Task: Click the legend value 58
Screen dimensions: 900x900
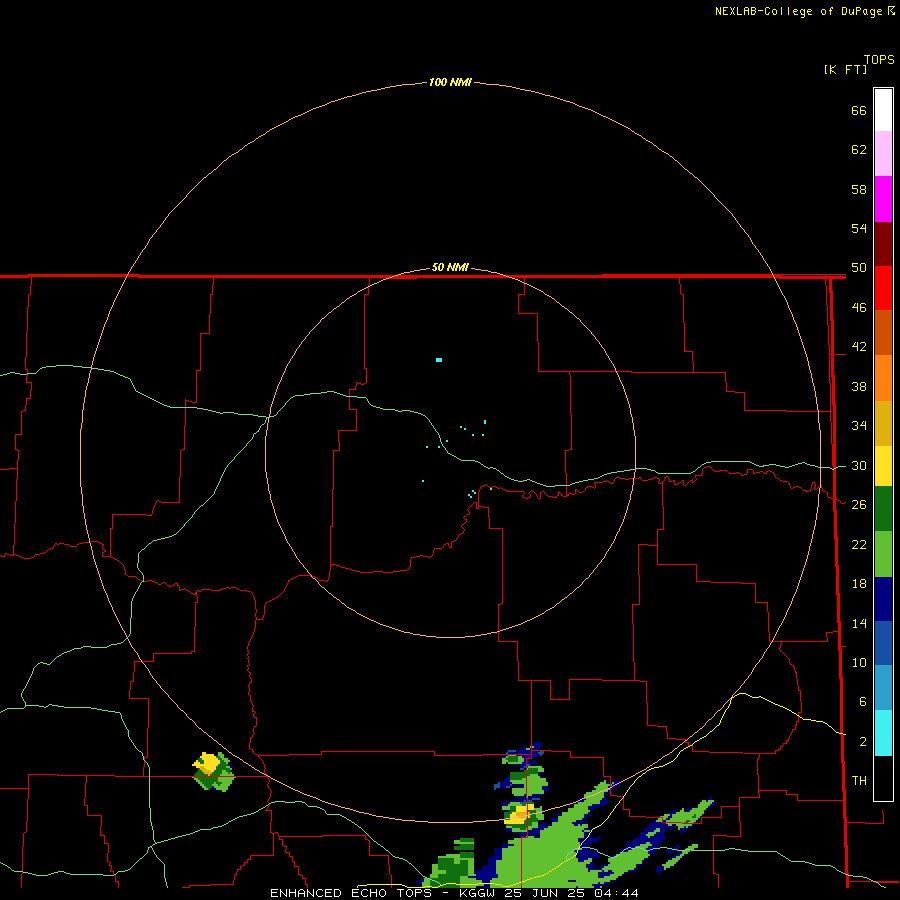Action: click(x=859, y=189)
